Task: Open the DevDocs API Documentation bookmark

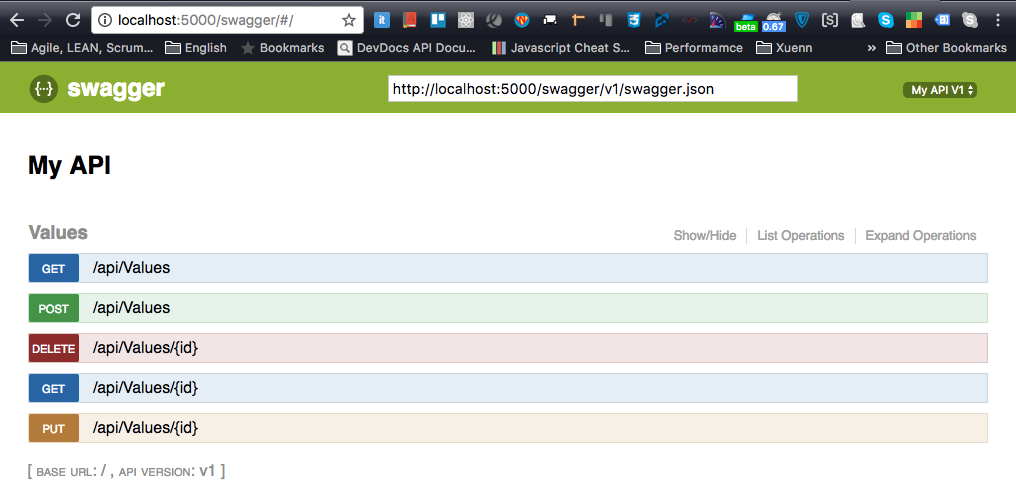Action: tap(410, 47)
